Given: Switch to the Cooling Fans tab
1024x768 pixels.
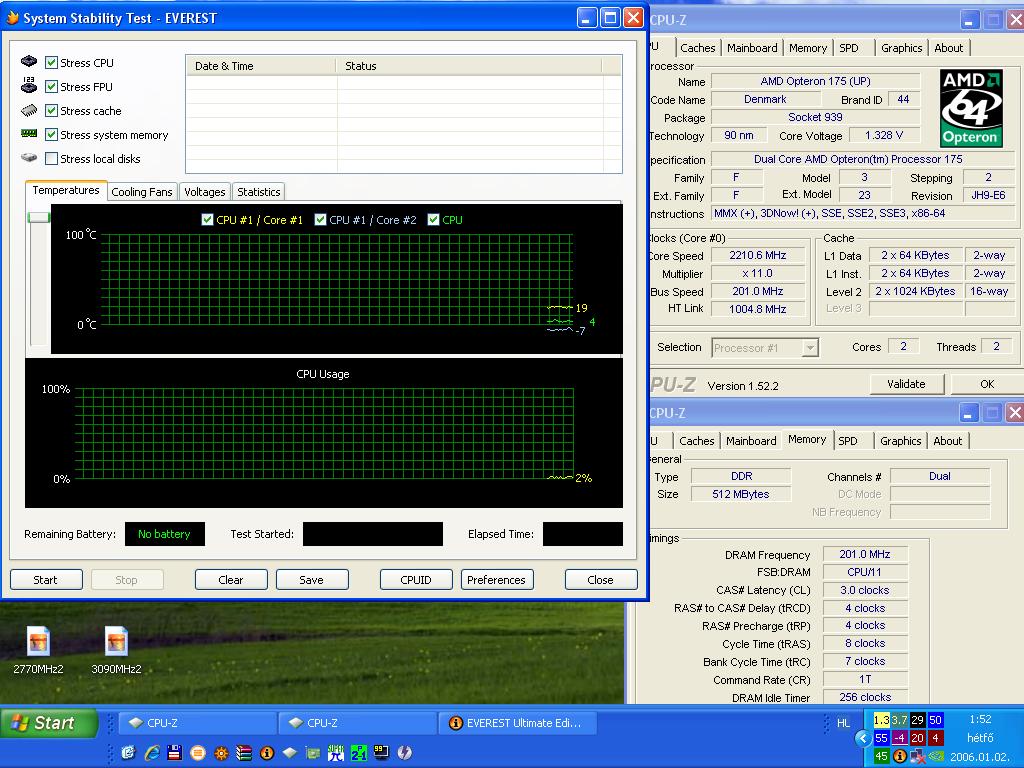Looking at the screenshot, I should click(x=142, y=192).
